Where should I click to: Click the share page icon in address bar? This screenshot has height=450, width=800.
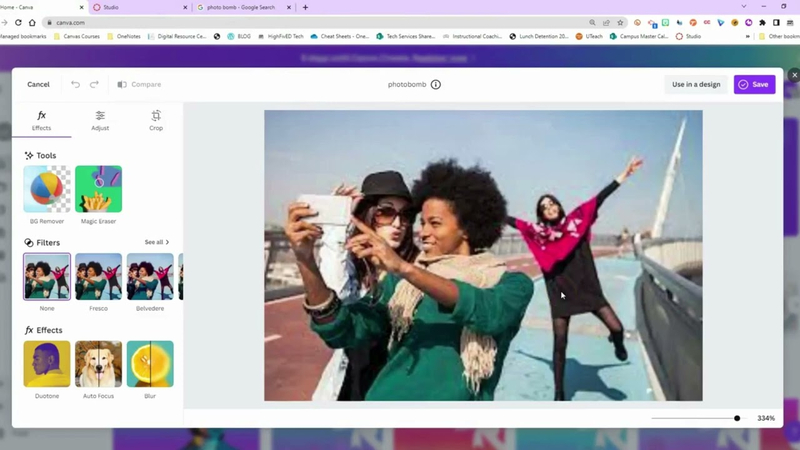click(x=606, y=22)
